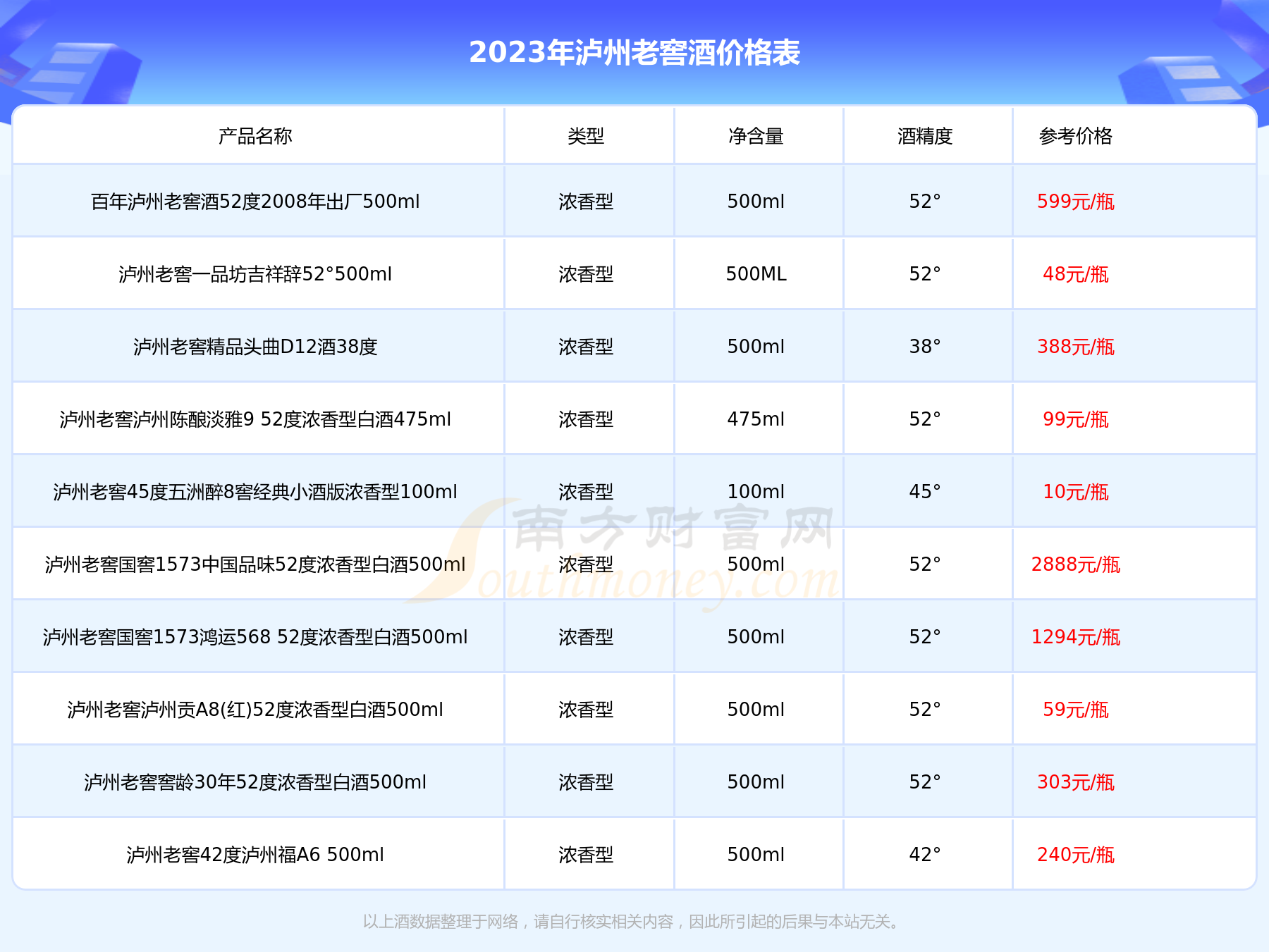This screenshot has width=1269, height=952.
Task: Click product 泸州老窖一品坊吉祥辞52°500ml
Action: 255,274
